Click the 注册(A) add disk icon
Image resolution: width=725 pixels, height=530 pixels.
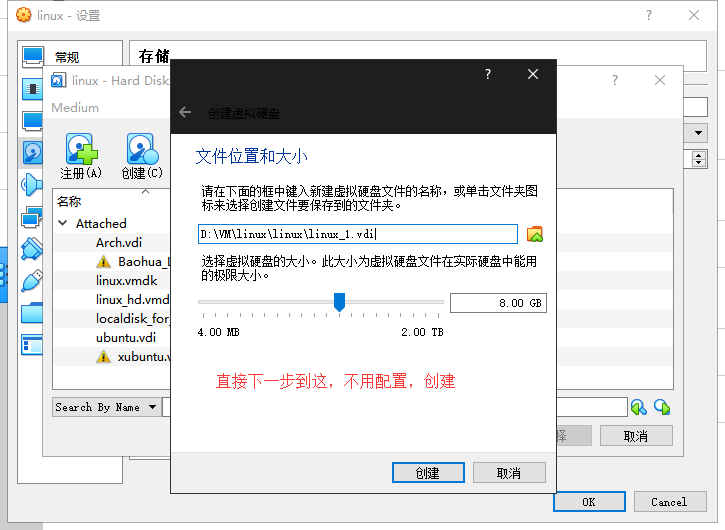(x=81, y=150)
